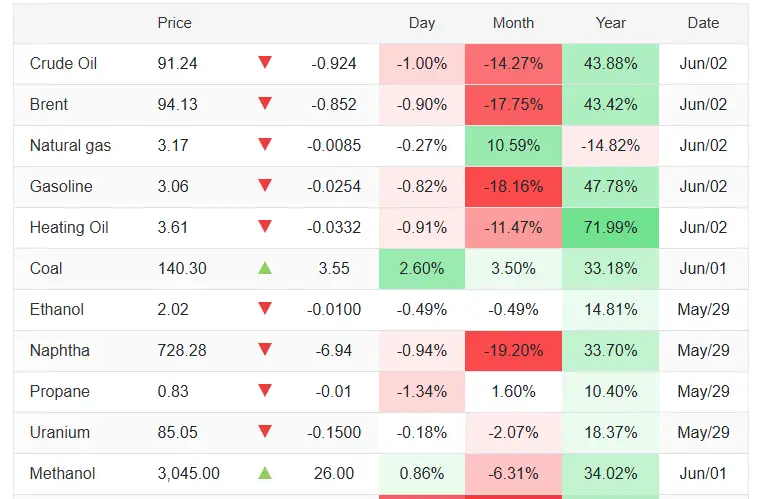The image size is (765, 499).
Task: Sort by the Month column header
Action: (x=513, y=23)
